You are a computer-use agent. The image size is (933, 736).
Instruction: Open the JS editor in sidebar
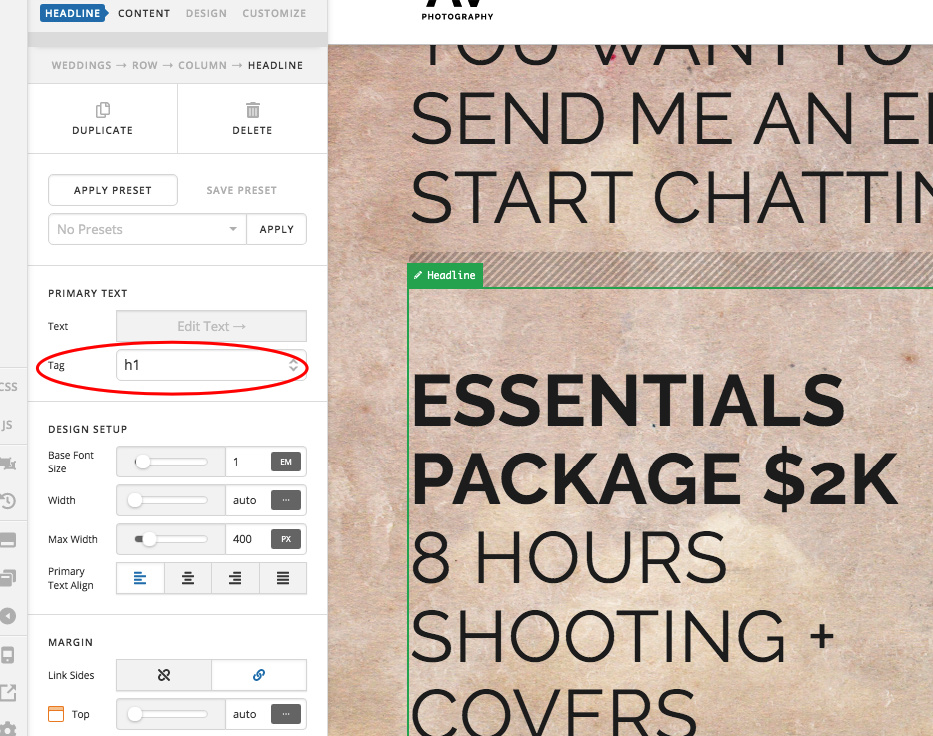(x=9, y=425)
